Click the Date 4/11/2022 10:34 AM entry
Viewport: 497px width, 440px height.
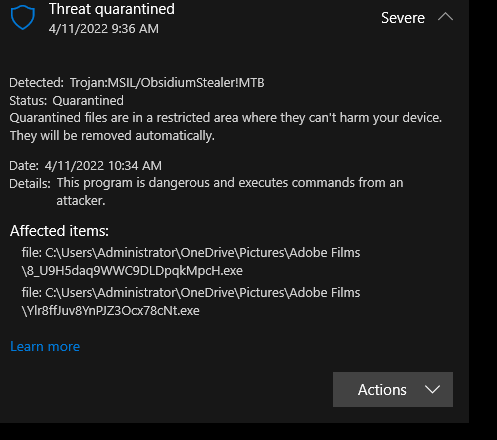[x=85, y=166]
